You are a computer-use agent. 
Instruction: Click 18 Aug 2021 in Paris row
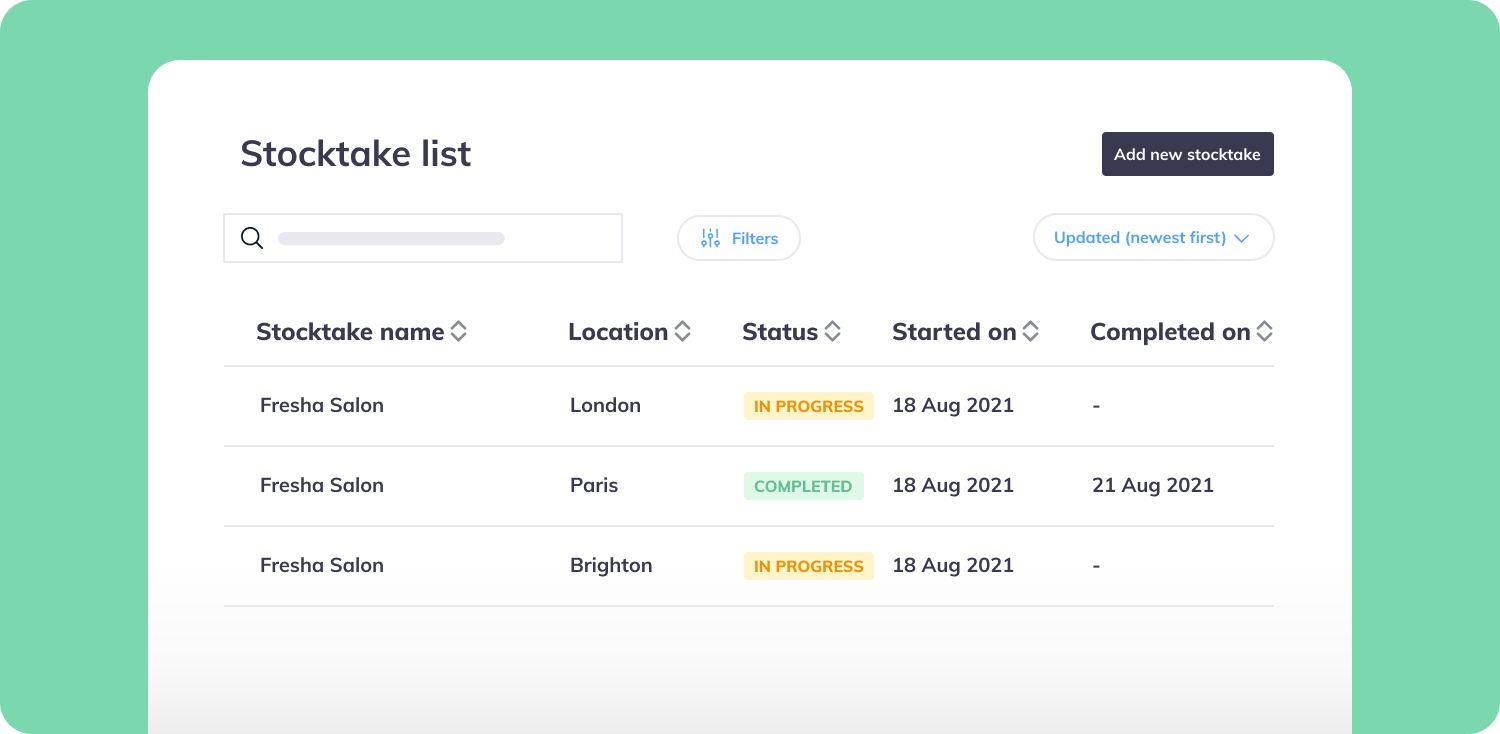click(x=953, y=485)
